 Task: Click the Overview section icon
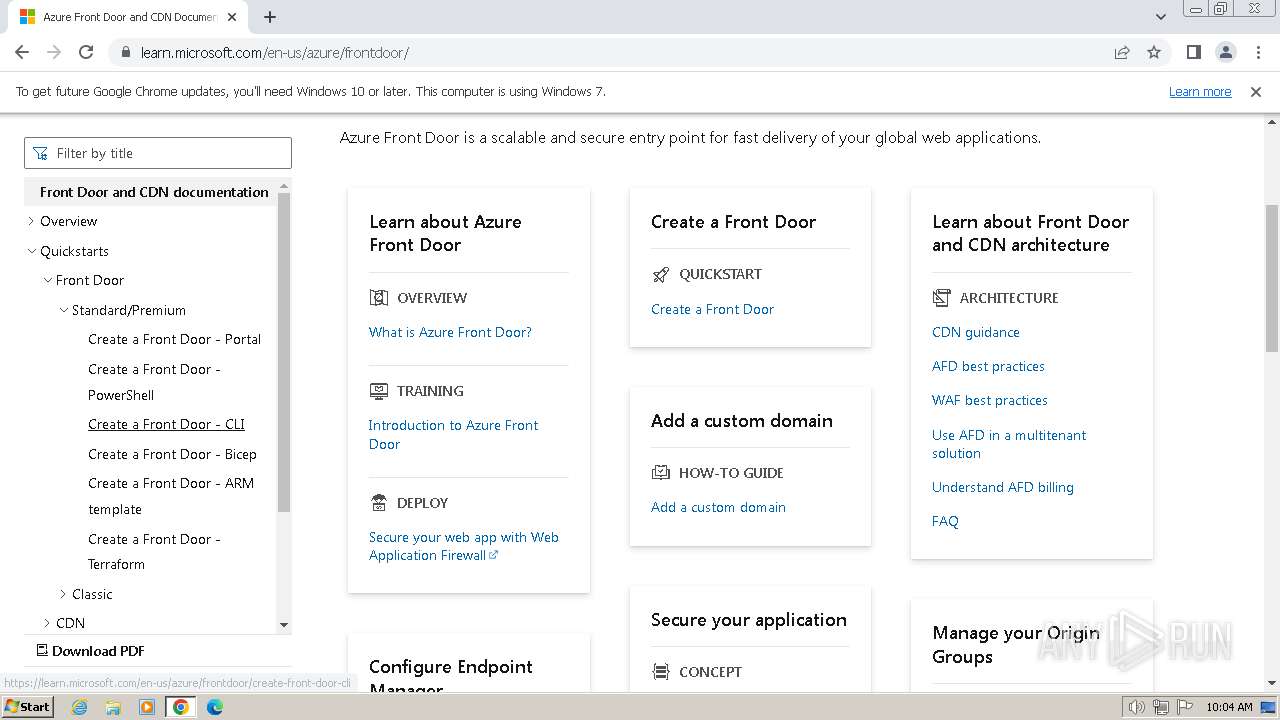pos(378,297)
